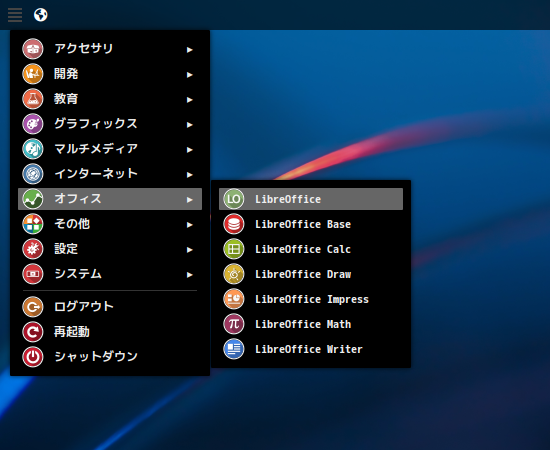Select the システム menu entry
The image size is (550, 450).
[x=110, y=274]
